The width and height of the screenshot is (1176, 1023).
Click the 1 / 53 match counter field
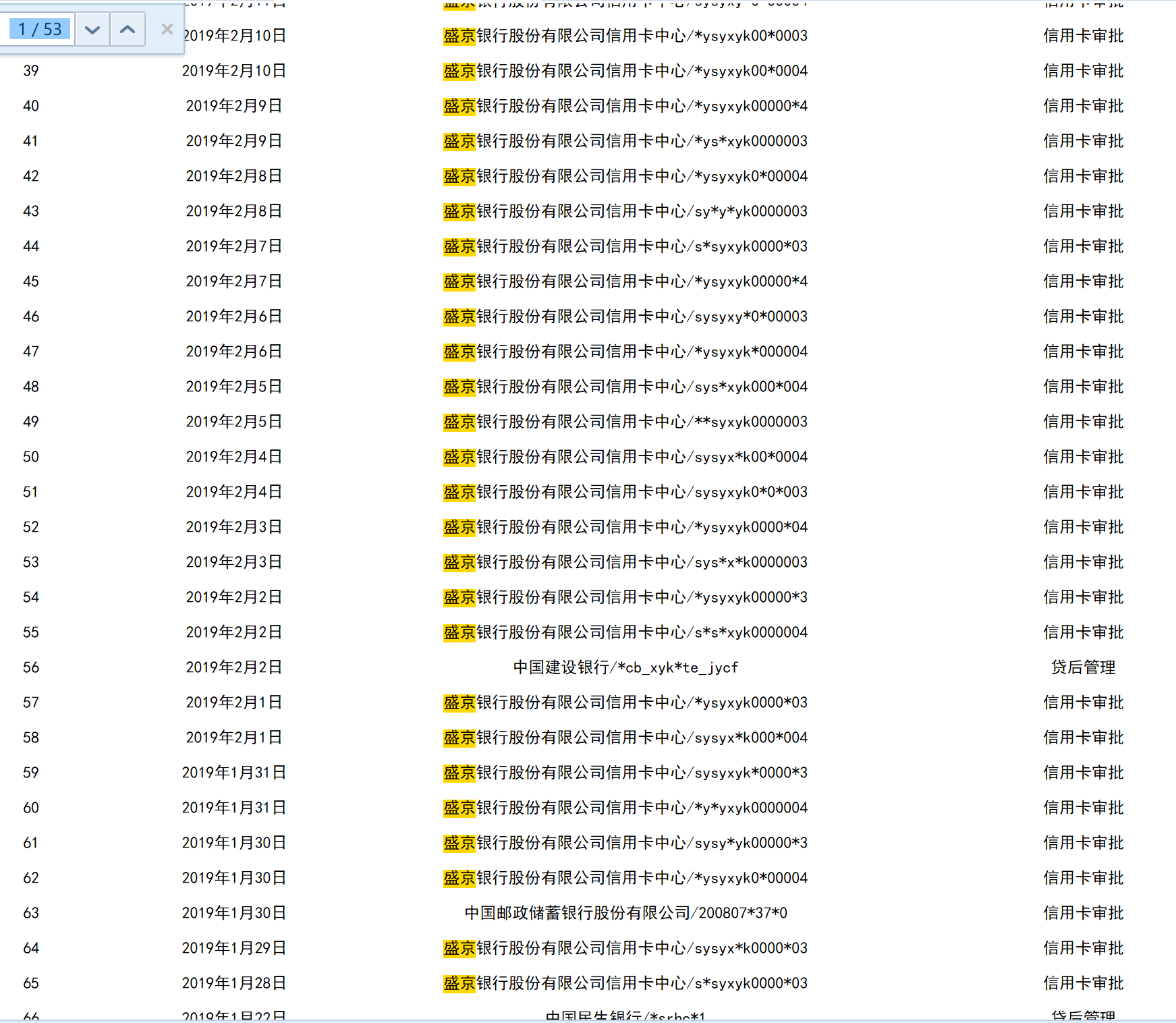pyautogui.click(x=40, y=30)
